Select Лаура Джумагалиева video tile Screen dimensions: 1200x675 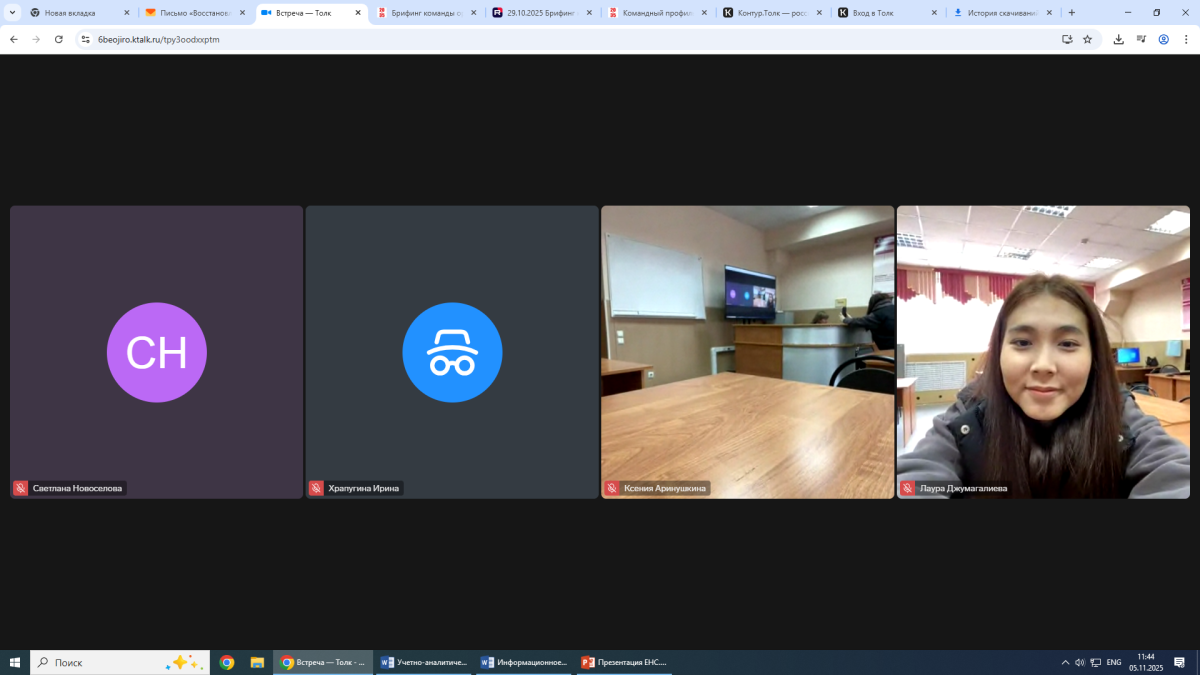[x=1043, y=350]
